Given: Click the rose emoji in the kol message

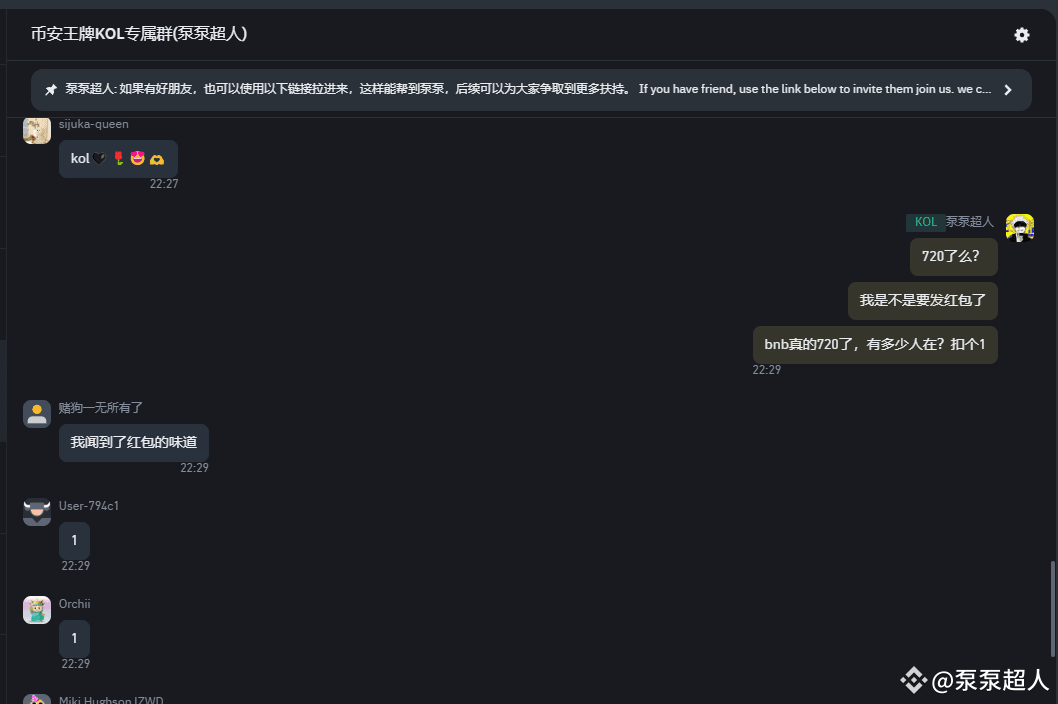Looking at the screenshot, I should 118,158.
